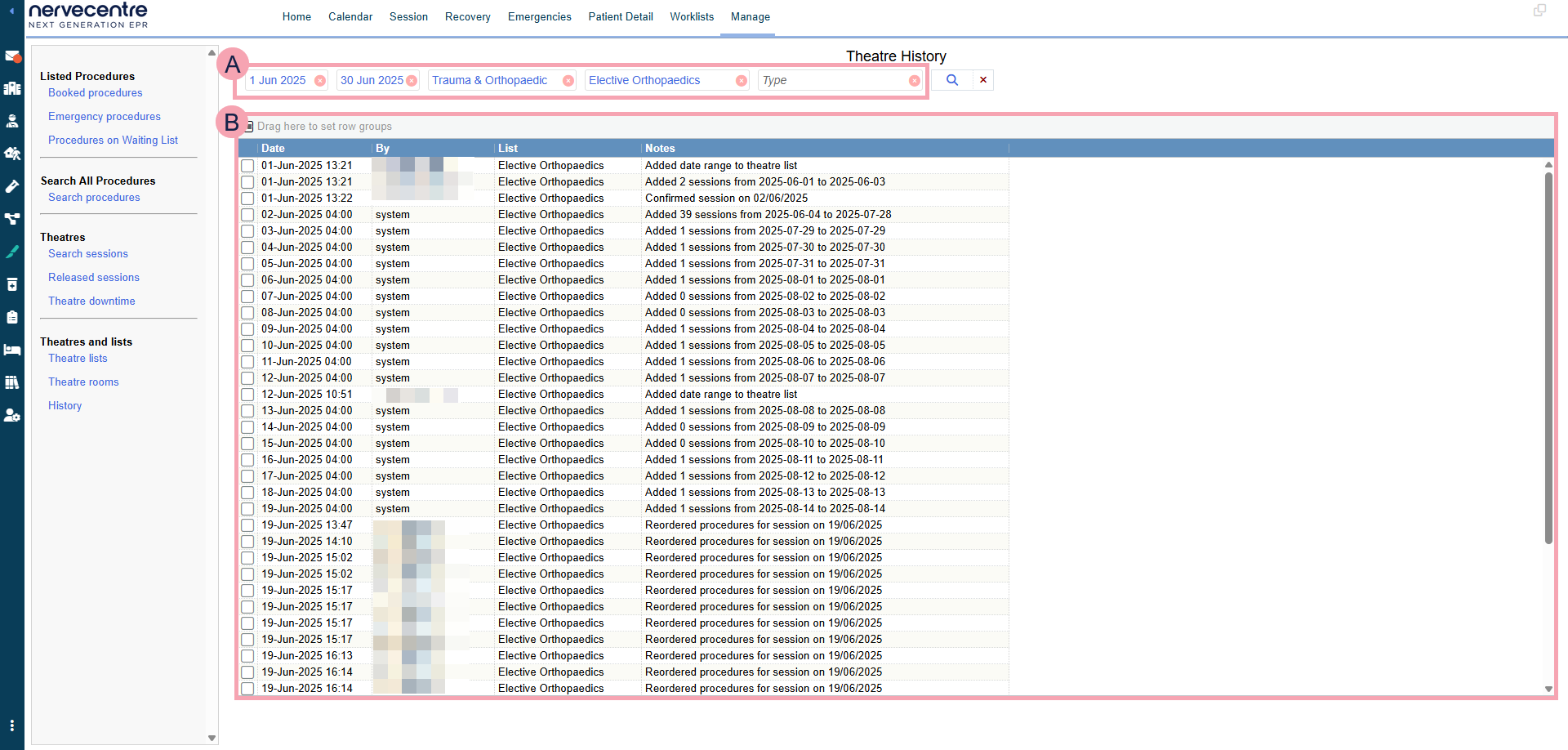Expand the Type filter dropdown

click(831, 80)
